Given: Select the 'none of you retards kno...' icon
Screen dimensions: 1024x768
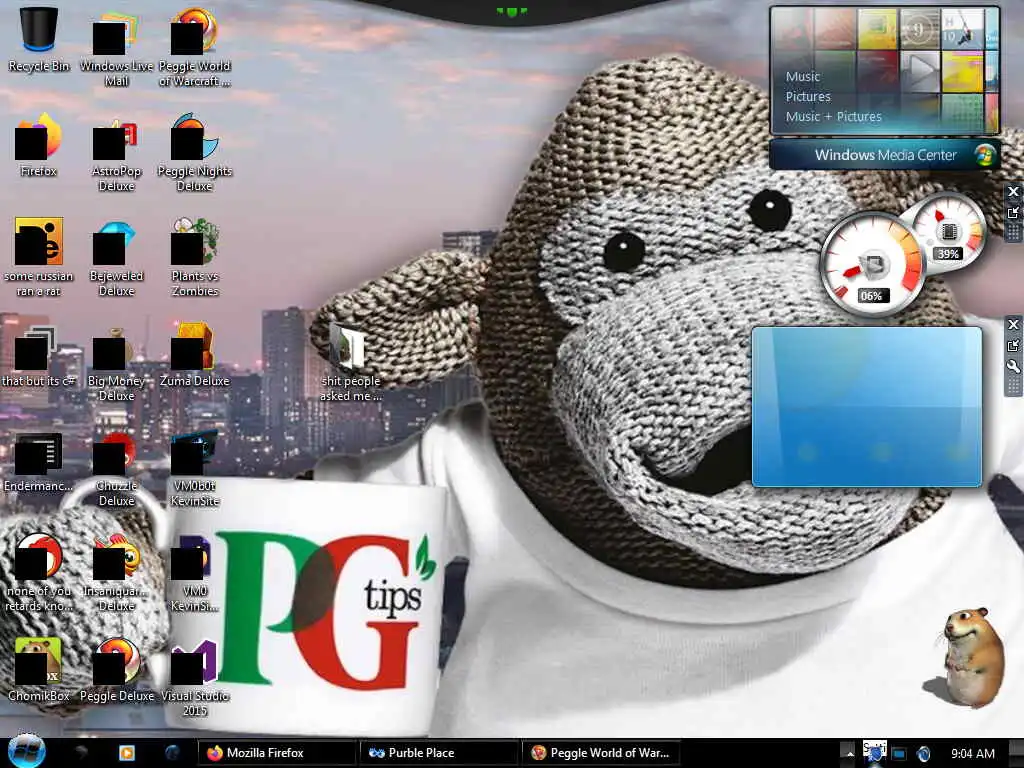Looking at the screenshot, I should pyautogui.click(x=39, y=573).
